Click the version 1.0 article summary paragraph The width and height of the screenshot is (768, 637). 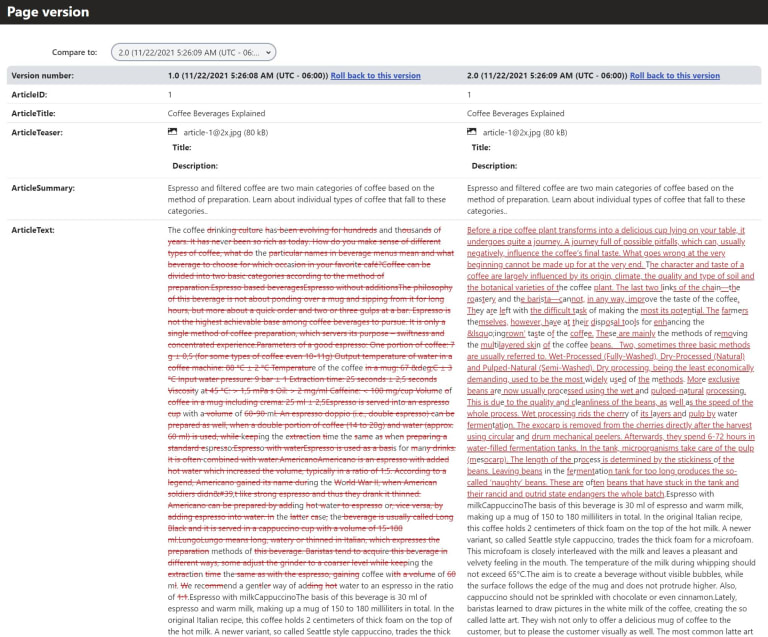(307, 199)
